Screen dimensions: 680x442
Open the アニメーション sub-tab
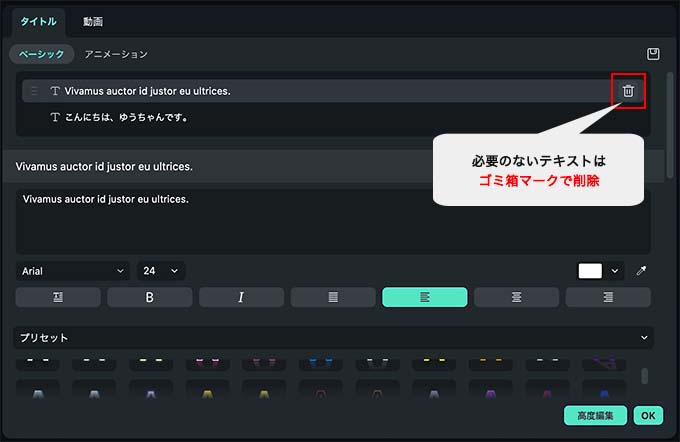click(x=116, y=54)
